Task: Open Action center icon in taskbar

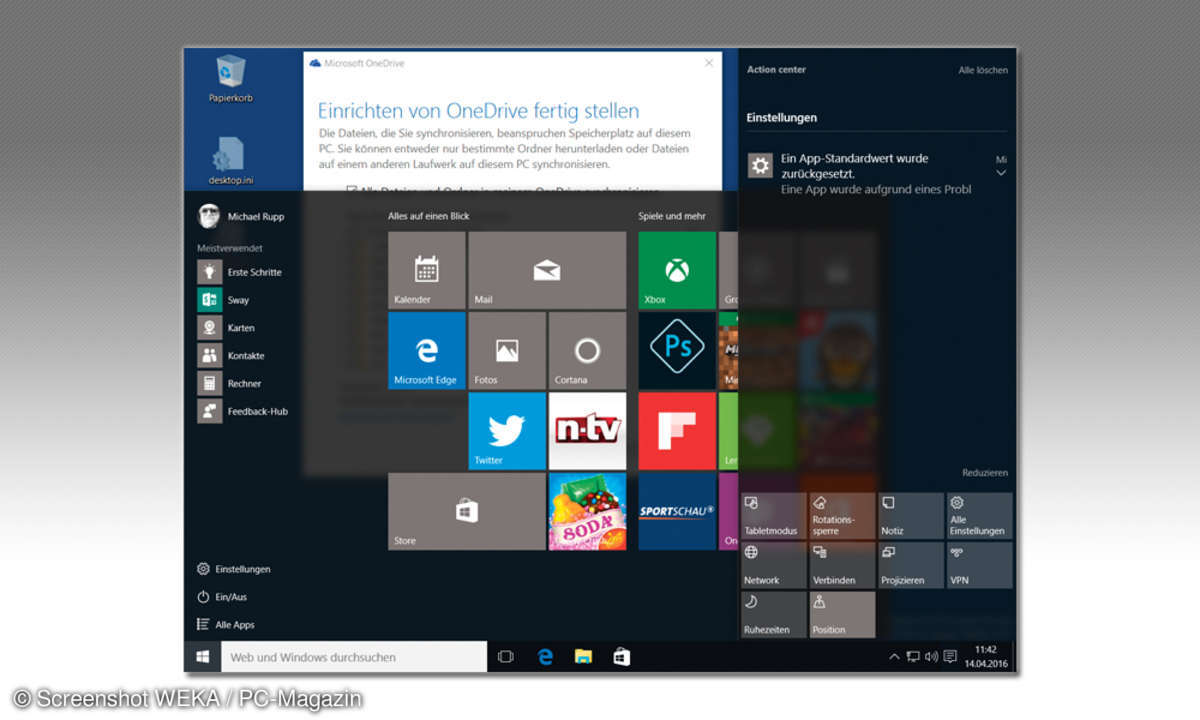Action: pos(950,657)
